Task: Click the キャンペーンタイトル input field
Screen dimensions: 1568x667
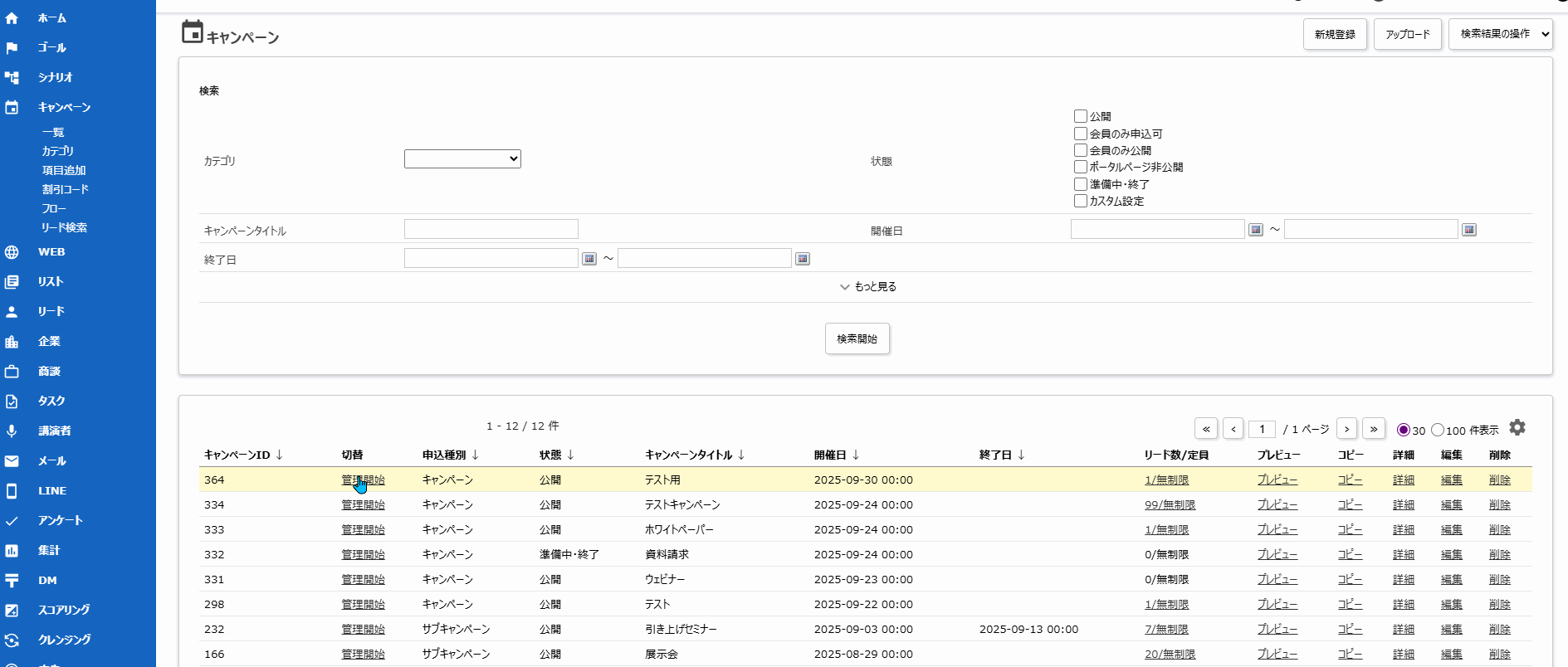Action: tap(491, 229)
